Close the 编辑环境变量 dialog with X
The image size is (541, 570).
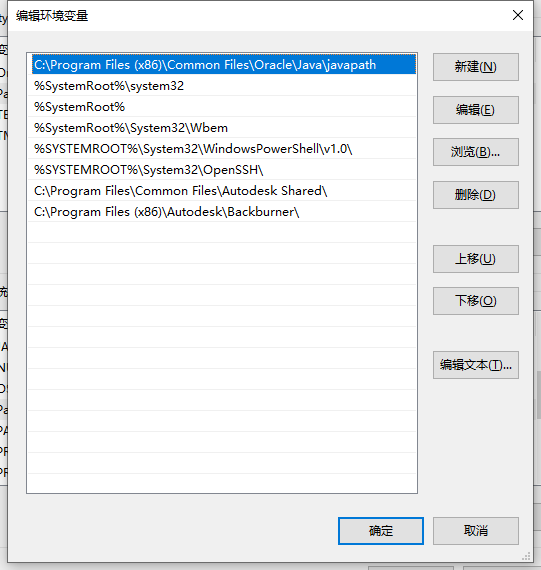point(518,15)
